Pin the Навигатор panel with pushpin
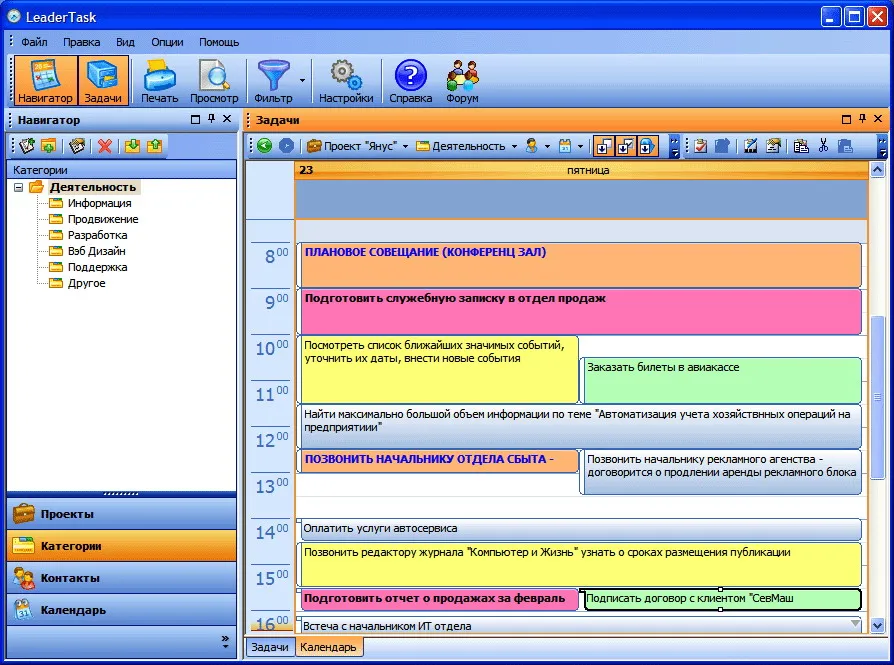 [x=211, y=120]
